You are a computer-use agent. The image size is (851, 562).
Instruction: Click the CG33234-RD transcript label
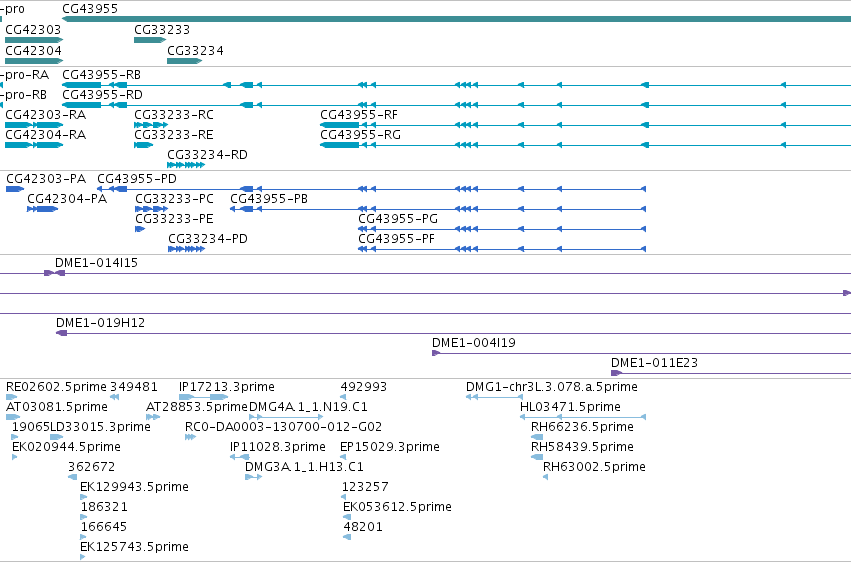point(207,155)
